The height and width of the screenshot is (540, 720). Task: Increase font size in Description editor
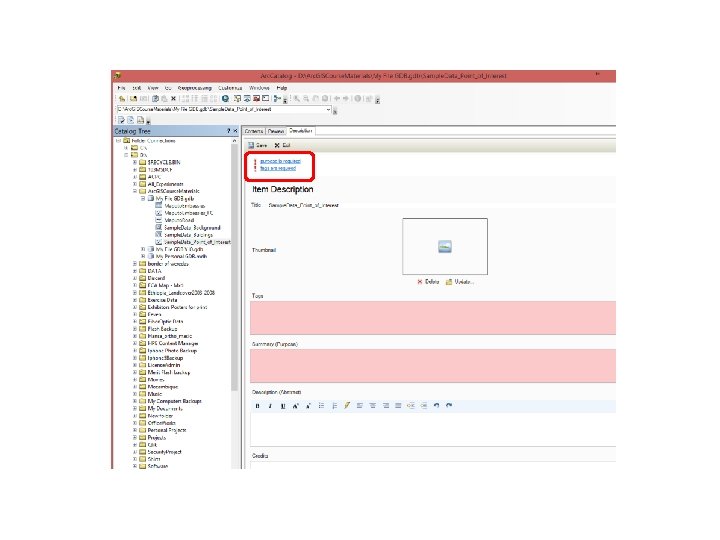click(x=296, y=406)
